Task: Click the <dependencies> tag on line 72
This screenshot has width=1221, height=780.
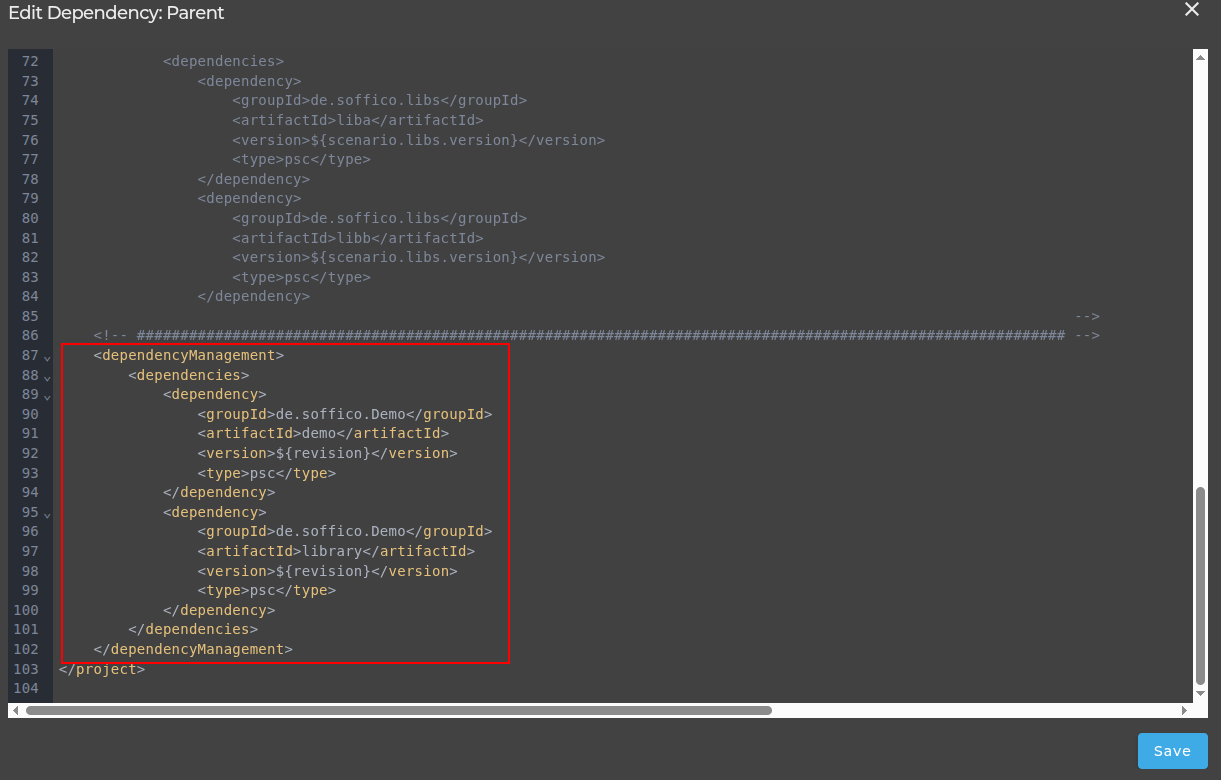Action: coord(223,61)
